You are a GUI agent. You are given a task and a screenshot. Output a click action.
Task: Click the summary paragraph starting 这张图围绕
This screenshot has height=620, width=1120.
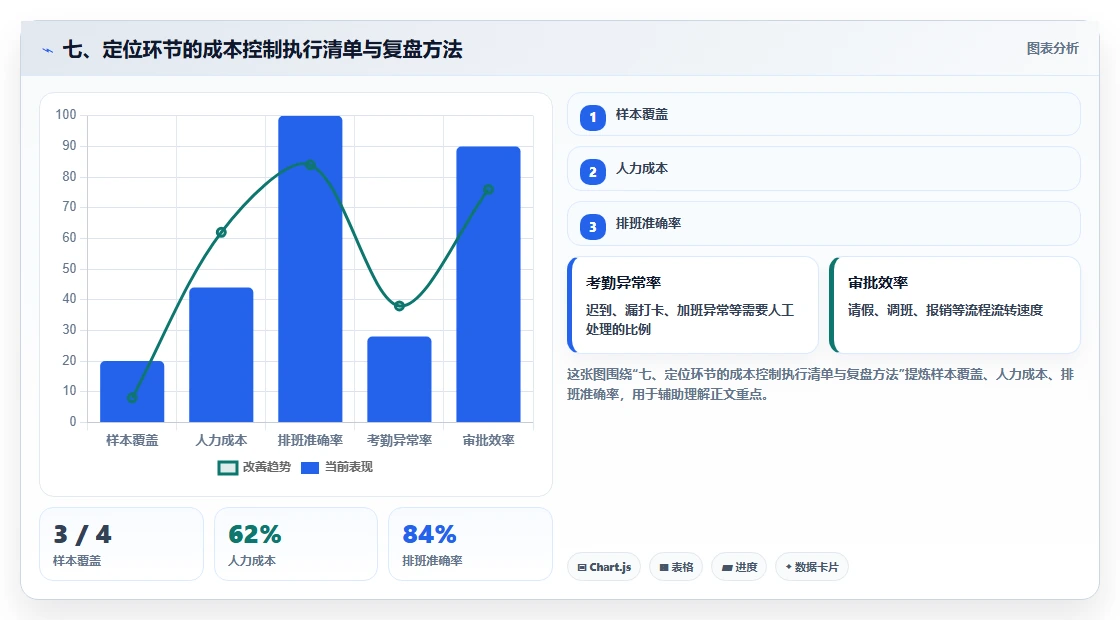click(821, 384)
